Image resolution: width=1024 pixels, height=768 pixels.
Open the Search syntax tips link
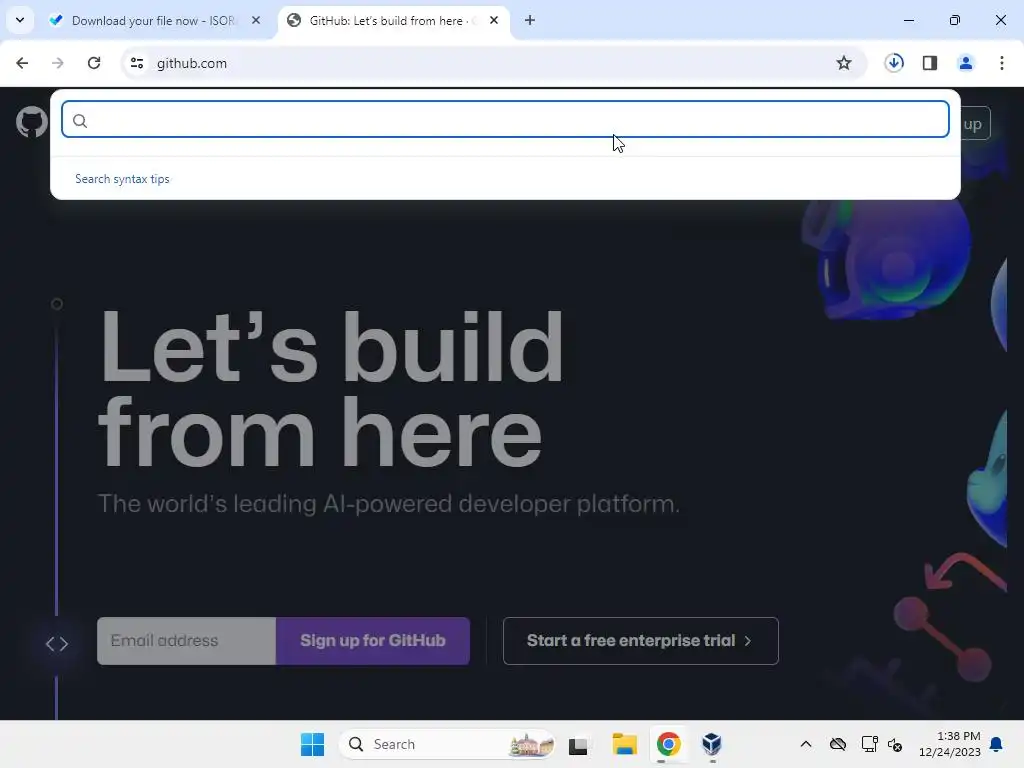click(122, 179)
